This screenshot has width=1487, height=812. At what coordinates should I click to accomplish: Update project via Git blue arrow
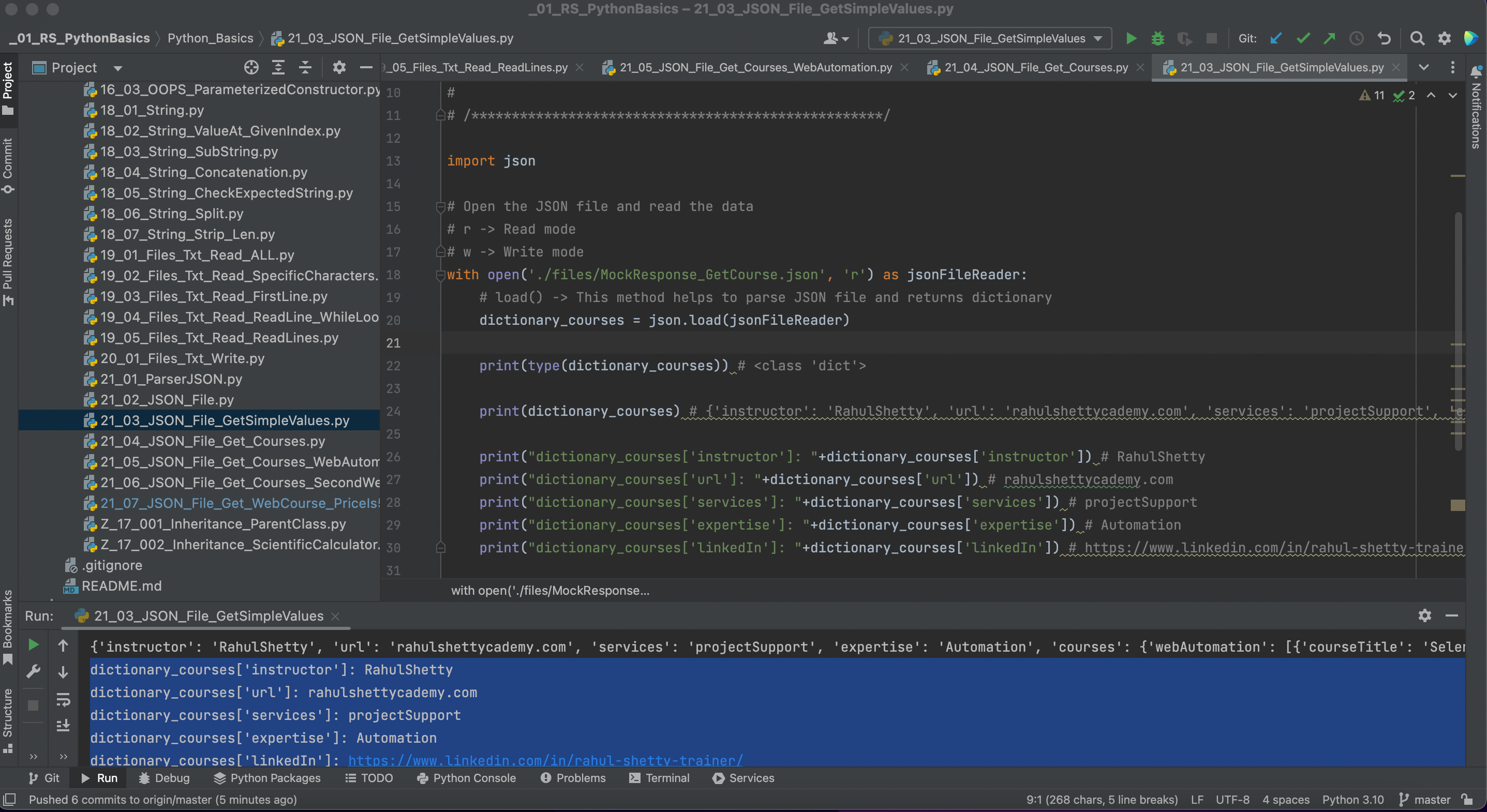tap(1276, 39)
